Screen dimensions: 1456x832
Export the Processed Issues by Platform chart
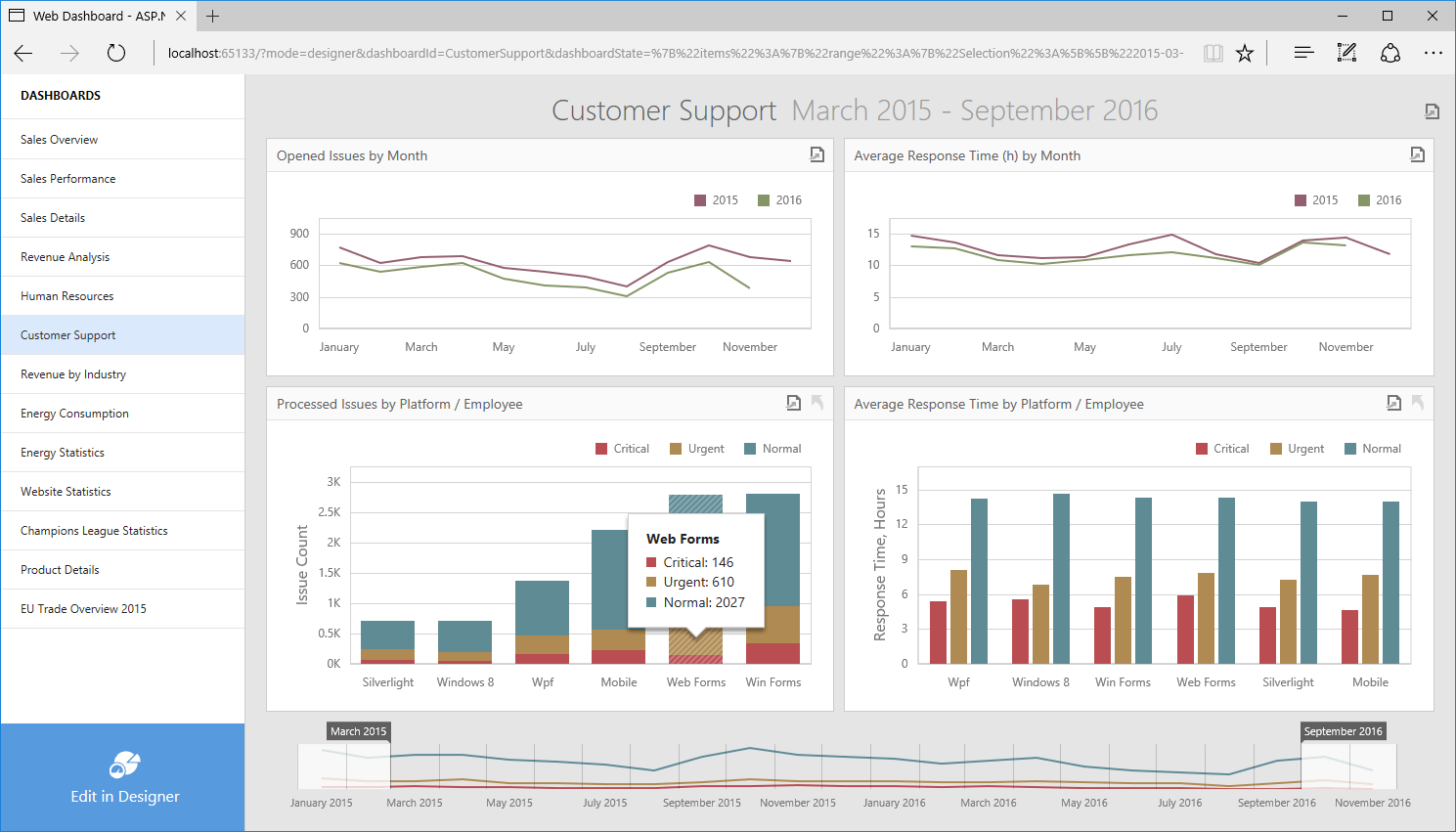(x=794, y=403)
